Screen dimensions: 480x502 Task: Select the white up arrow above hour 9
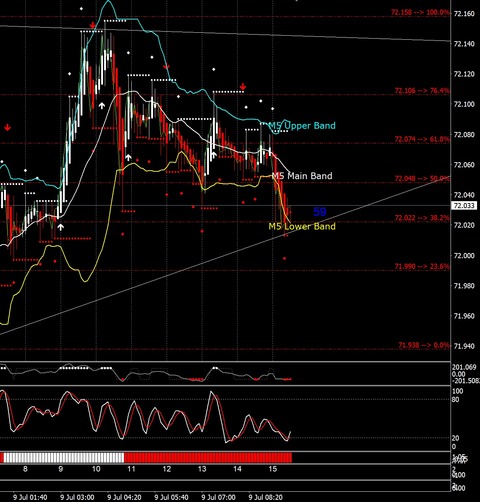(60, 227)
